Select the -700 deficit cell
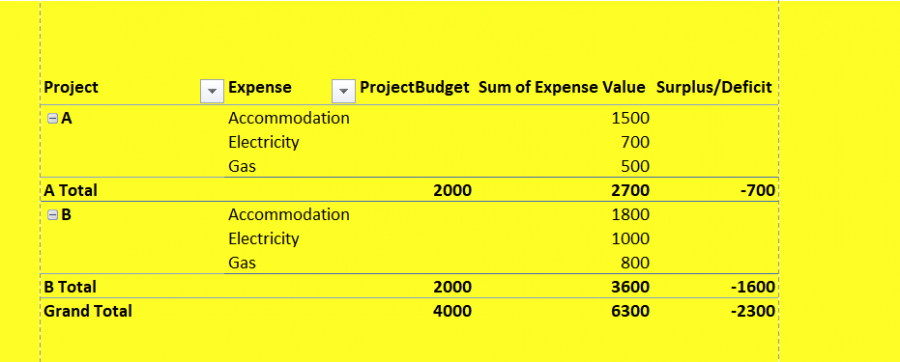Viewport: 900px width, 362px height. point(756,190)
